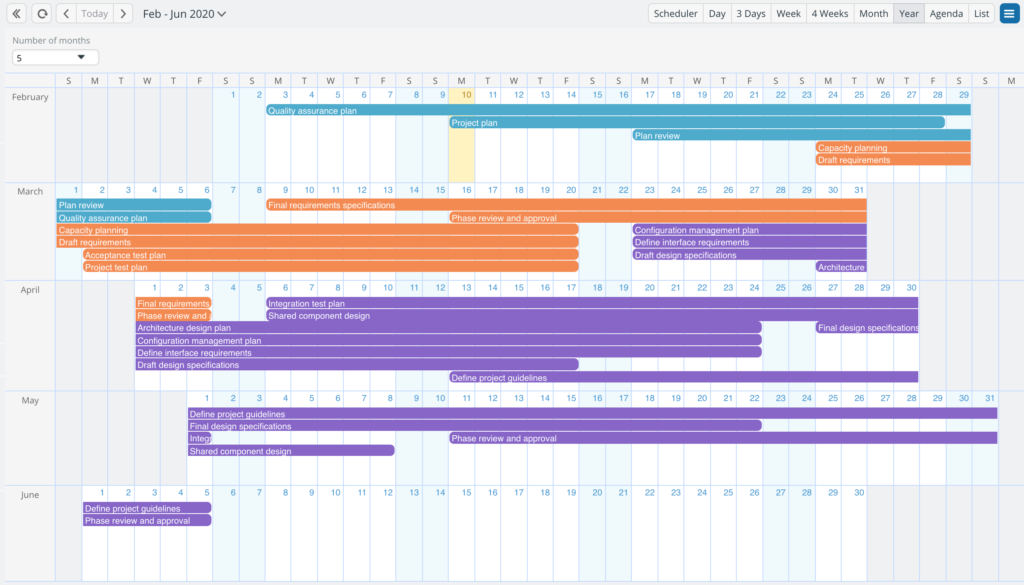Click the February month label
The width and height of the screenshot is (1024, 585).
point(30,97)
